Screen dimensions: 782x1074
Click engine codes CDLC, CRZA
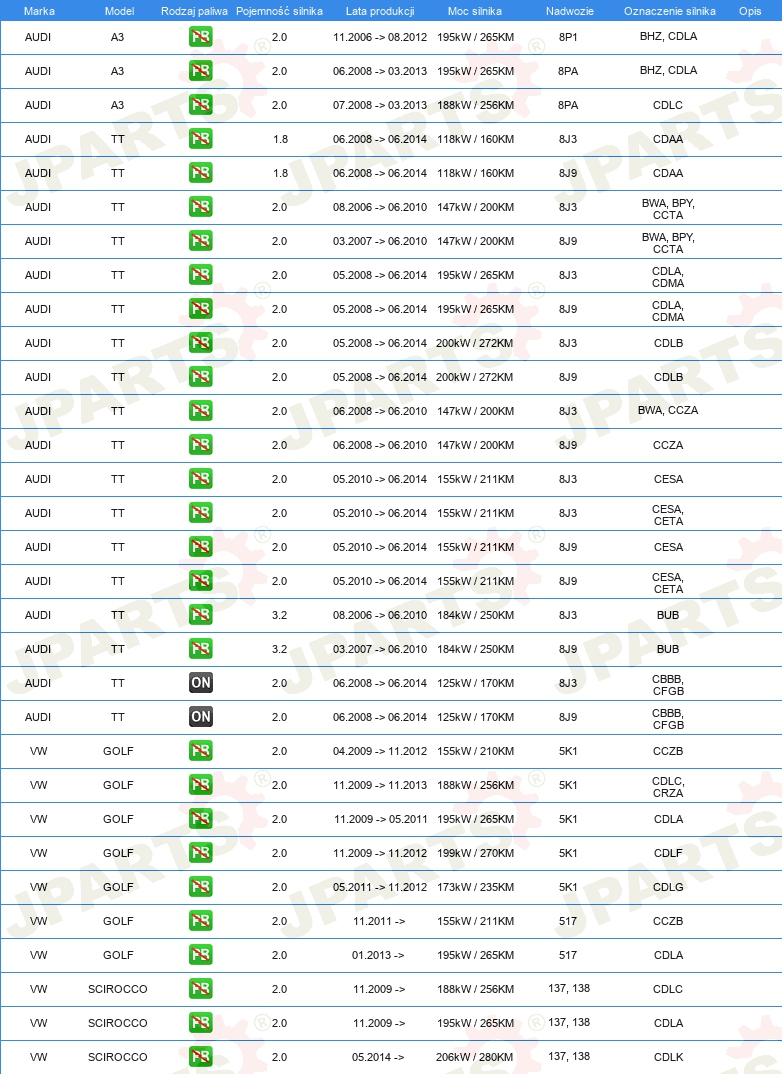668,787
